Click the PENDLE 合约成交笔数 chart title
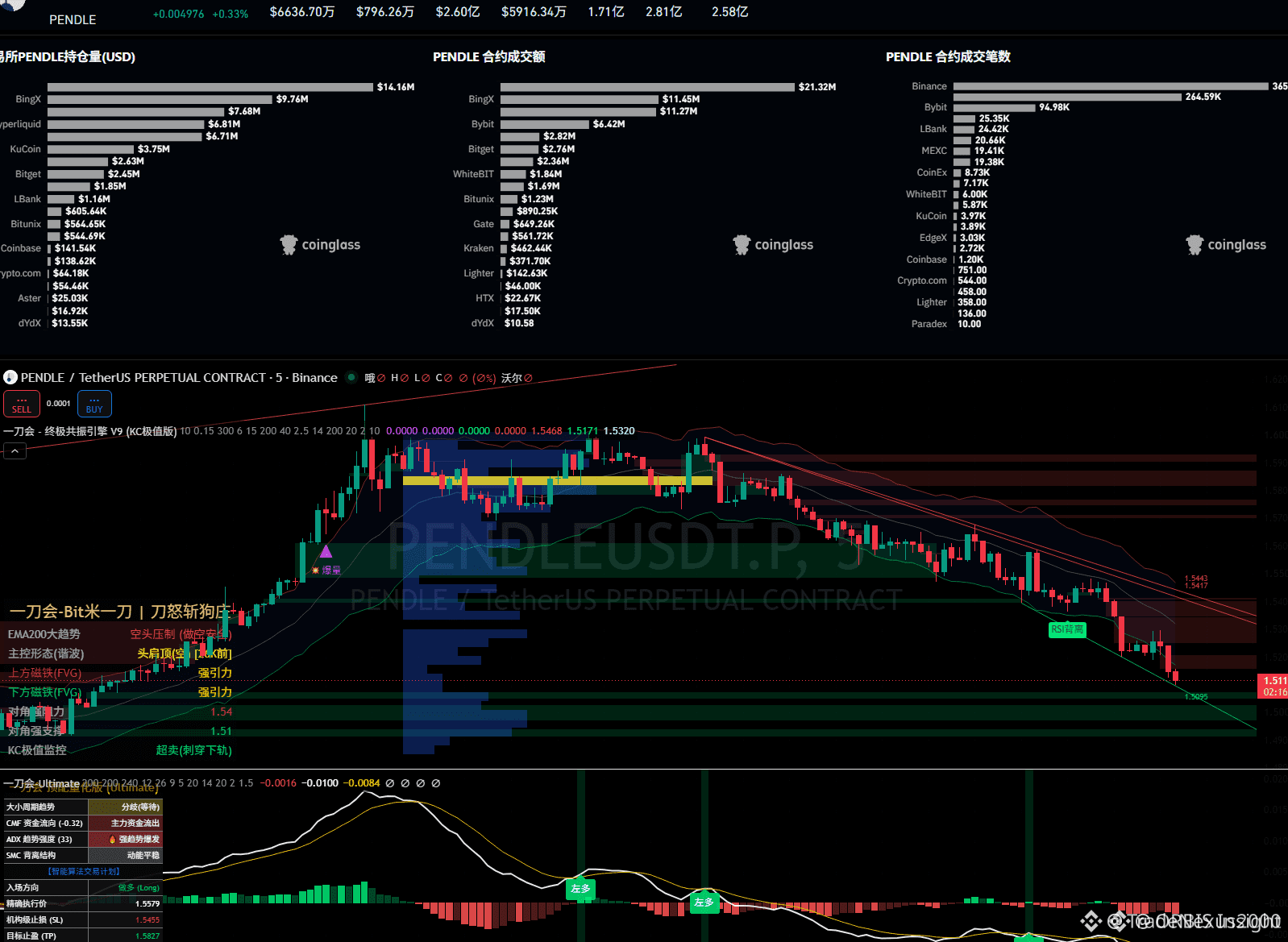The height and width of the screenshot is (942, 1288). tap(948, 56)
